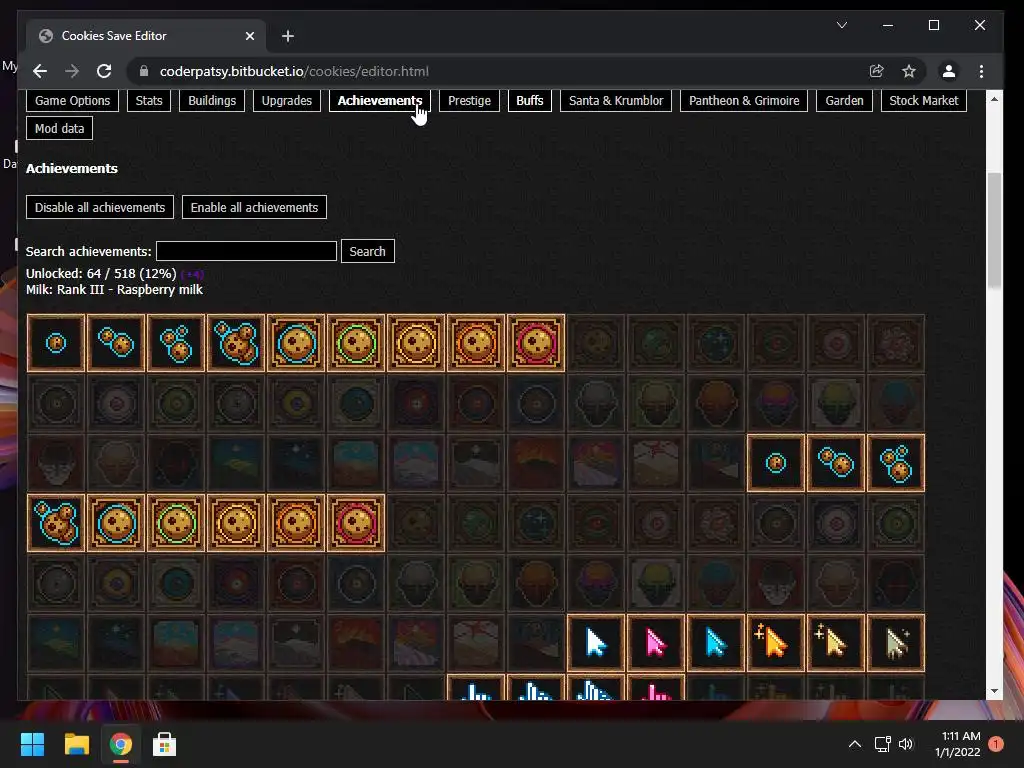This screenshot has height=768, width=1024.
Task: Toggle the olive sparkle cursor achievement
Action: tap(896, 643)
